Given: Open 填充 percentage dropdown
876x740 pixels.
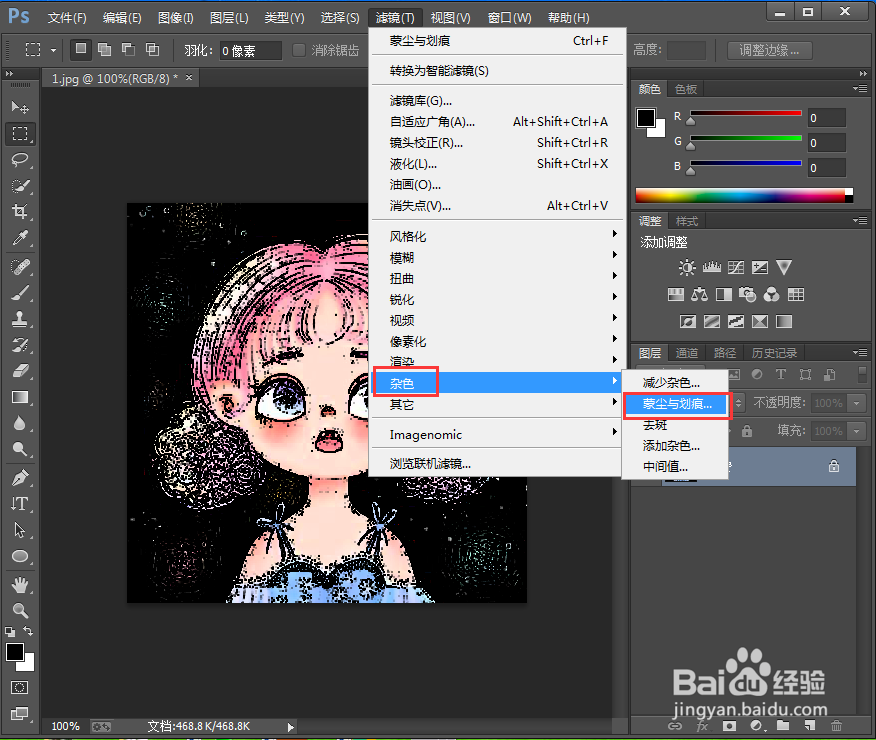Looking at the screenshot, I should 856,431.
